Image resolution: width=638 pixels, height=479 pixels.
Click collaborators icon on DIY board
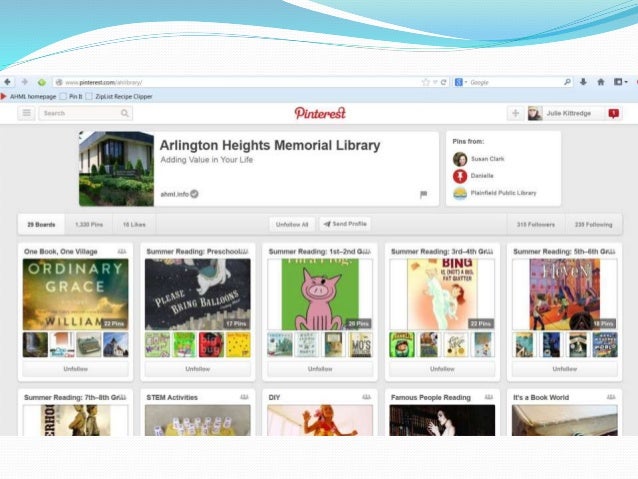click(x=366, y=397)
